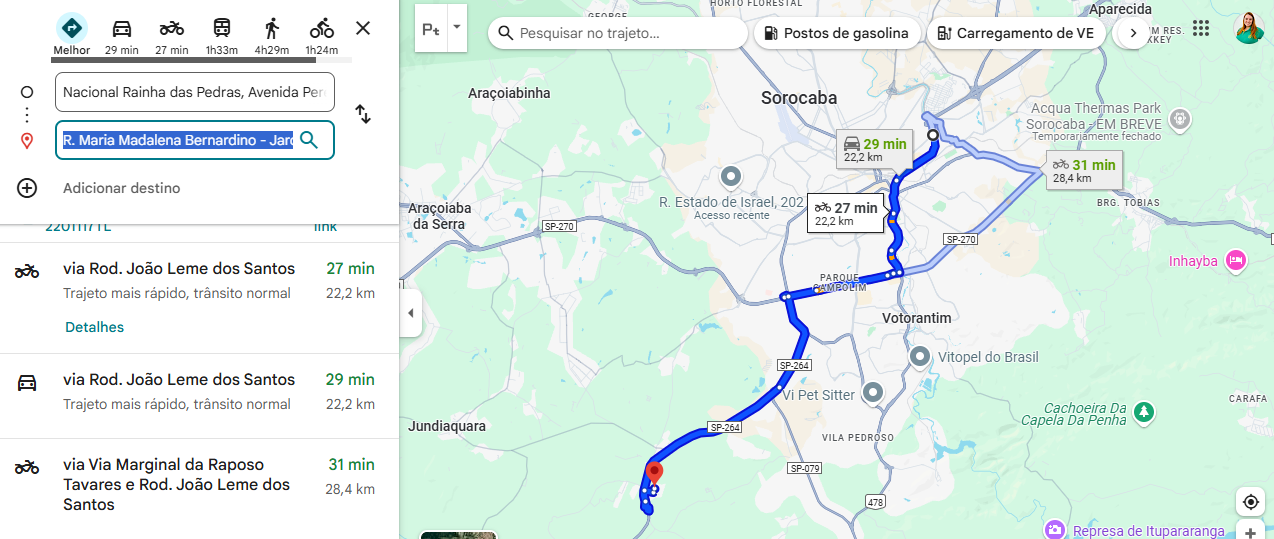Filter by Carregamento de VE
This screenshot has height=539, width=1274.
[1015, 33]
